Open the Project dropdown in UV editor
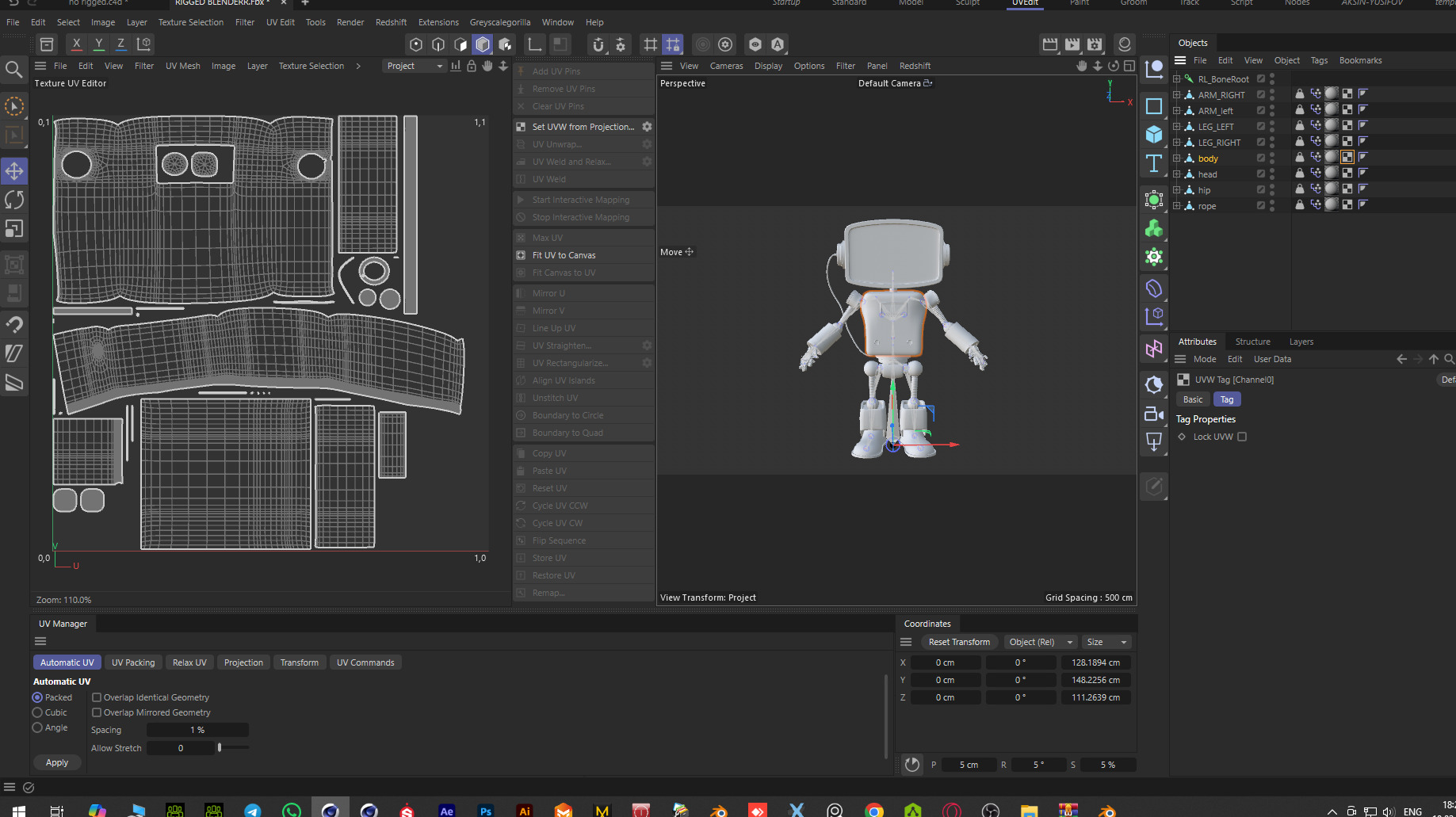The image size is (1456, 817). pos(415,66)
